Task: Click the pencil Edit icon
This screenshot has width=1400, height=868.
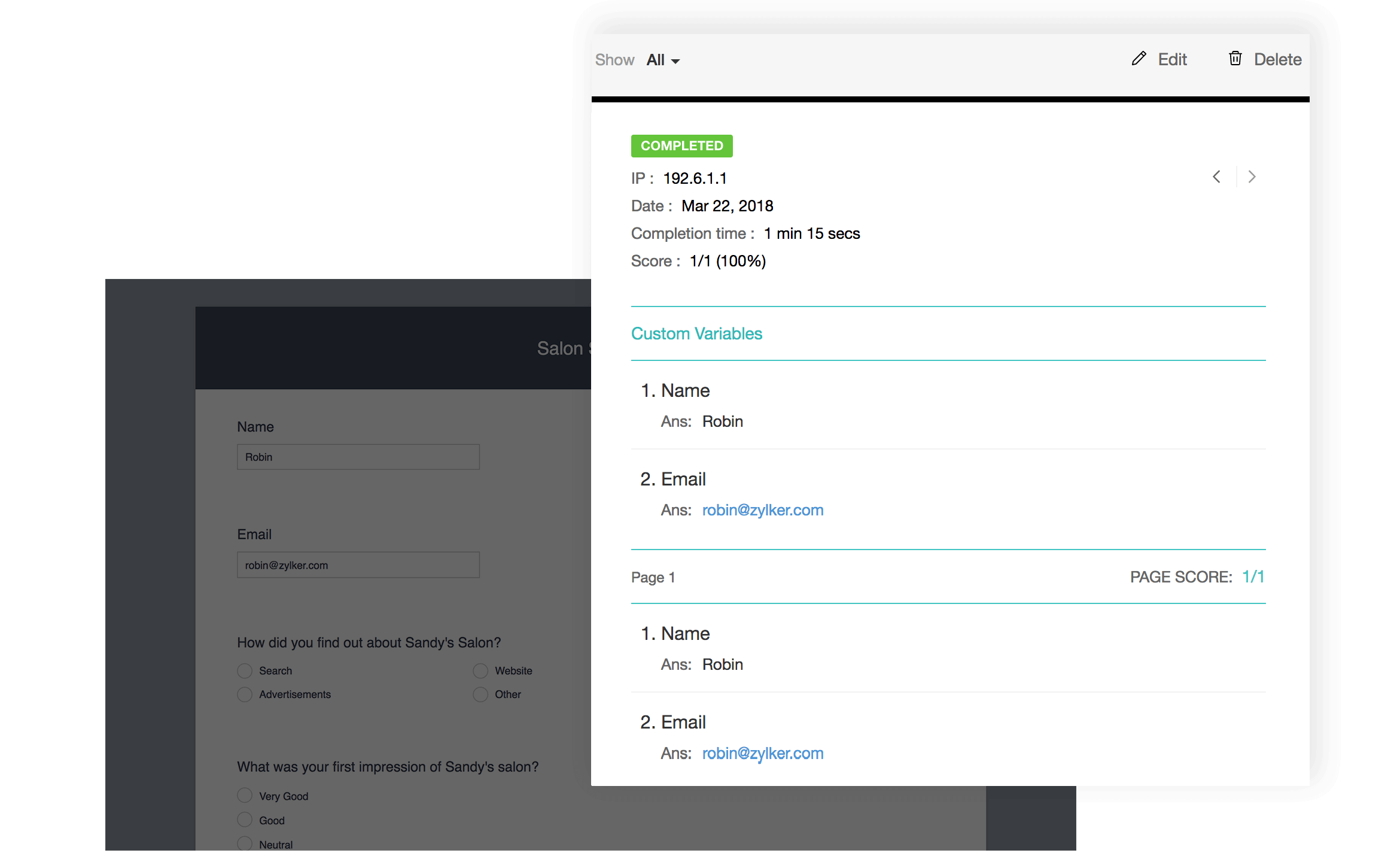Action: (x=1139, y=59)
